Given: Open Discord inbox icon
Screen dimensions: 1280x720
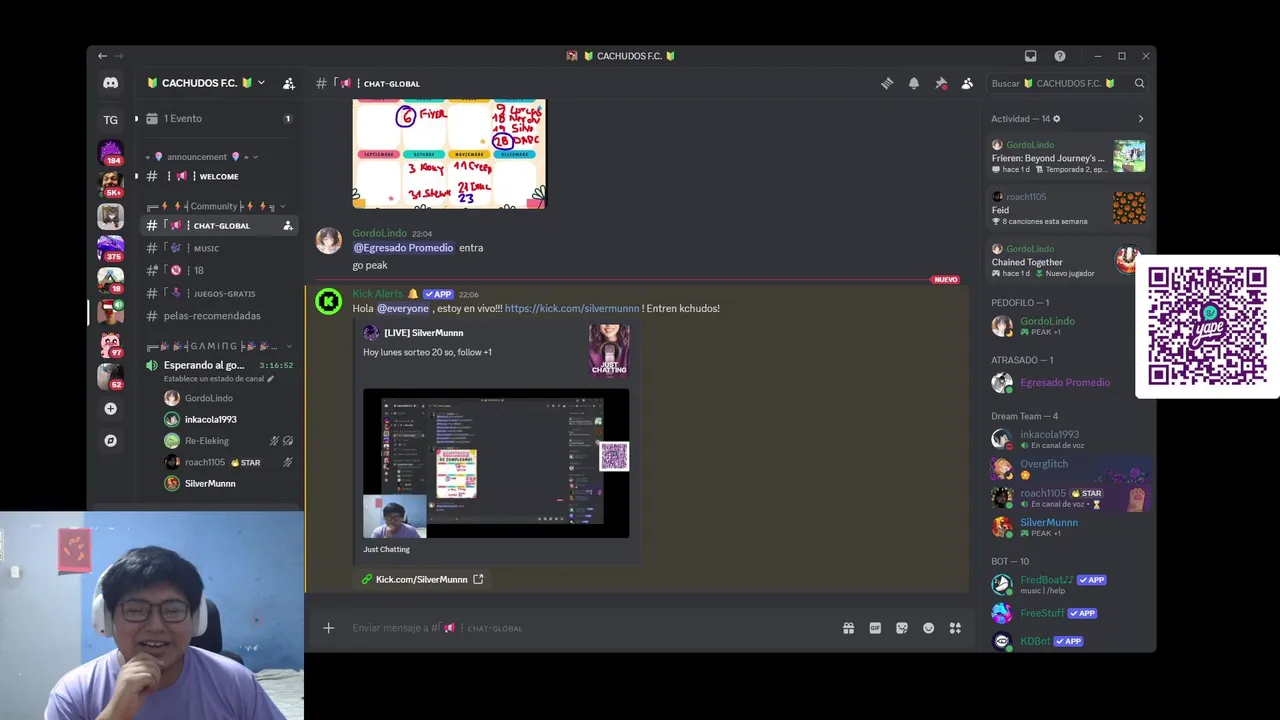Looking at the screenshot, I should [x=1030, y=56].
